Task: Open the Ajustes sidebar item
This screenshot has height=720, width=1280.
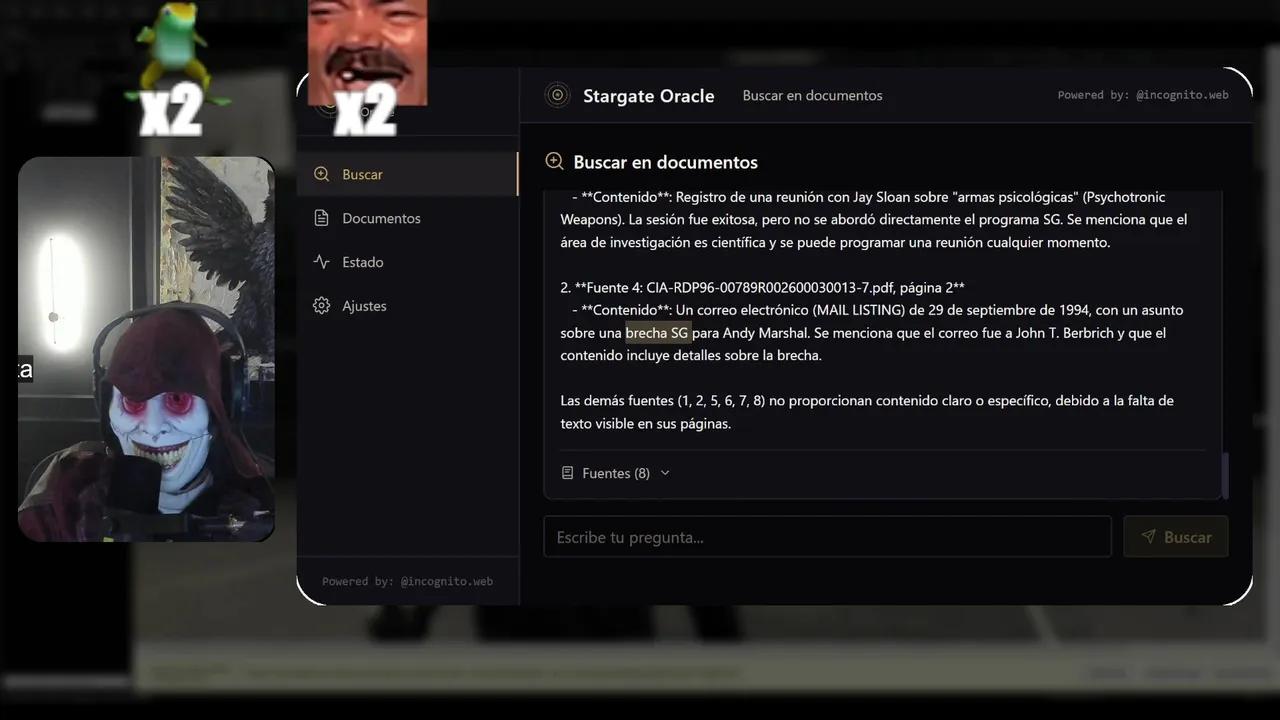Action: (408, 306)
